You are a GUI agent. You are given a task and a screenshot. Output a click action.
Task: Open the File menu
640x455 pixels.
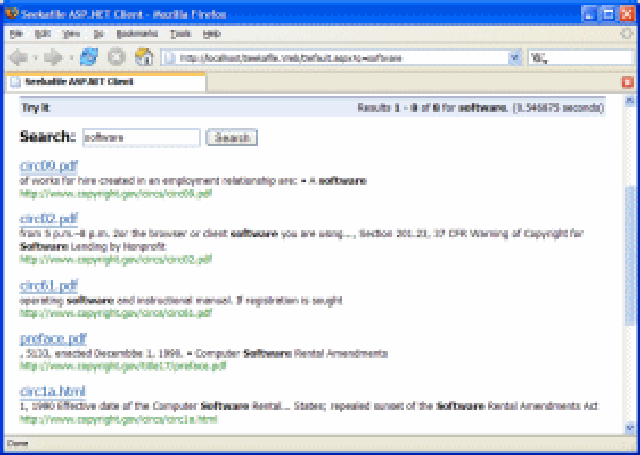[16, 33]
